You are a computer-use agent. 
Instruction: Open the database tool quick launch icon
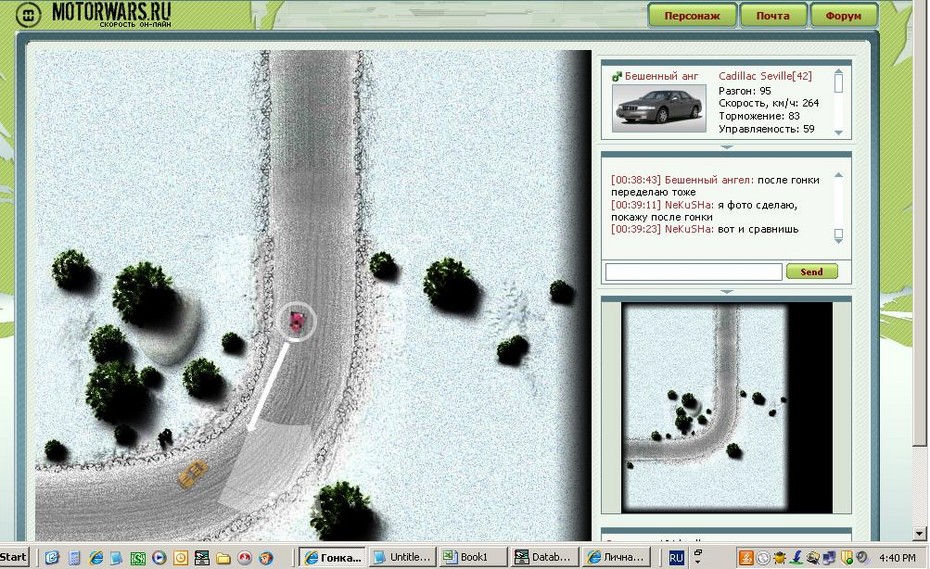tap(202, 558)
